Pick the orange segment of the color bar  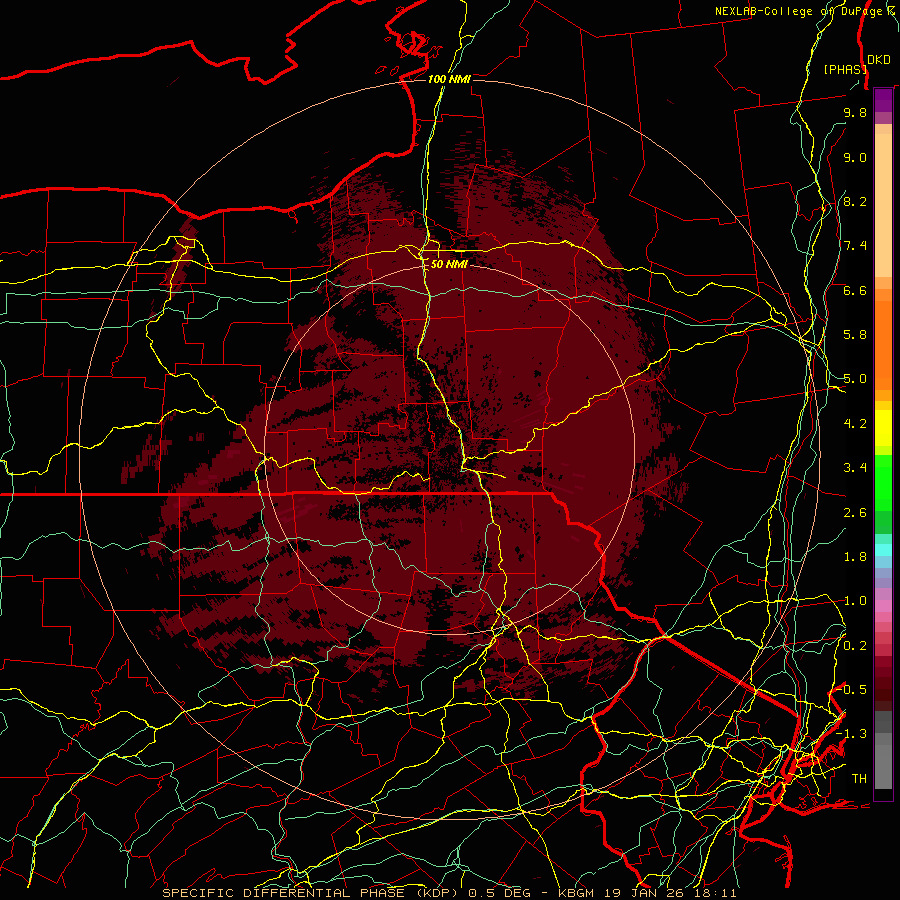pos(883,344)
